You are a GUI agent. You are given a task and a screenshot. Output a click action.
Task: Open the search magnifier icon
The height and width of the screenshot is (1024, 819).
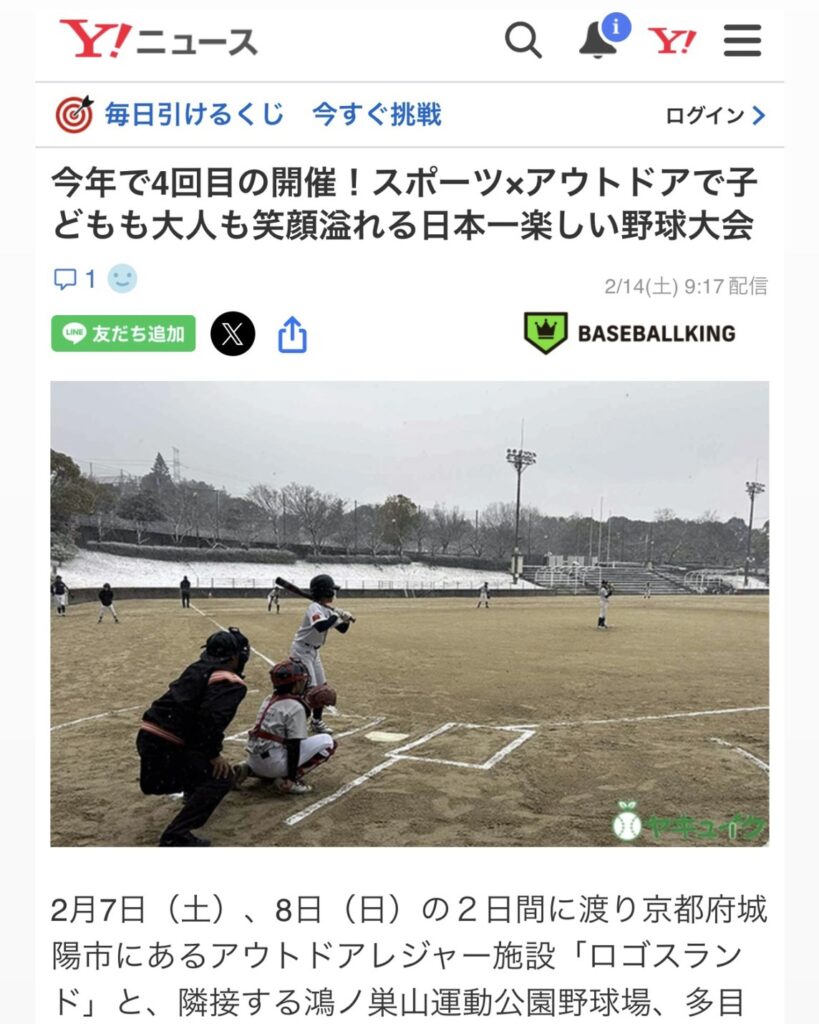tap(523, 40)
